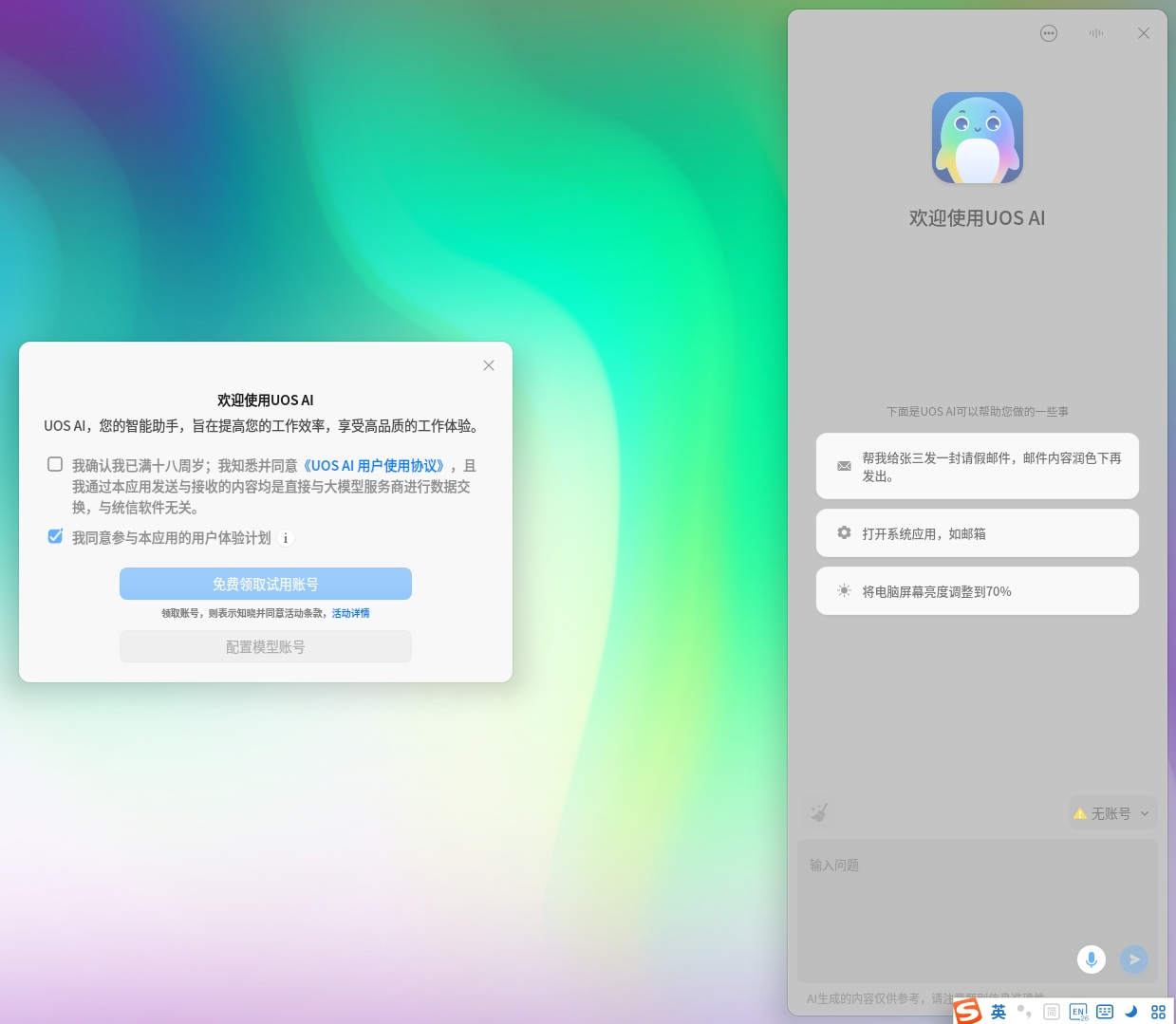
Task: Click the UOS AI mascot logo
Action: point(978,138)
